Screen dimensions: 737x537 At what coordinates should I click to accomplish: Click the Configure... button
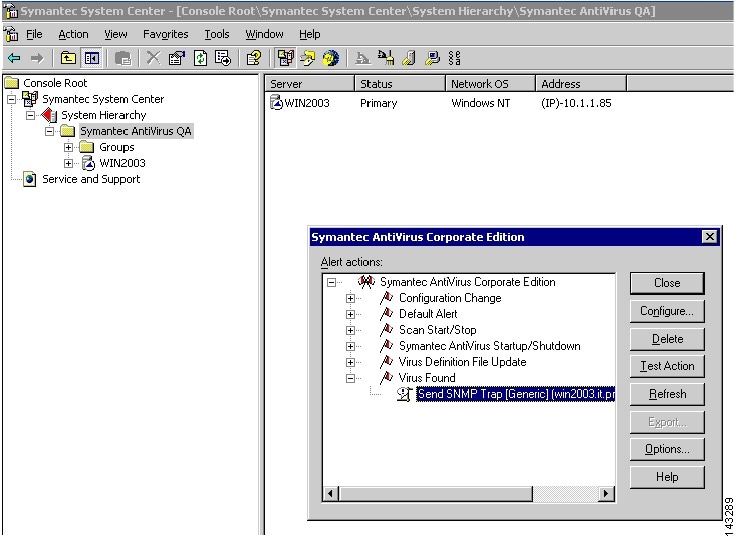pos(667,311)
